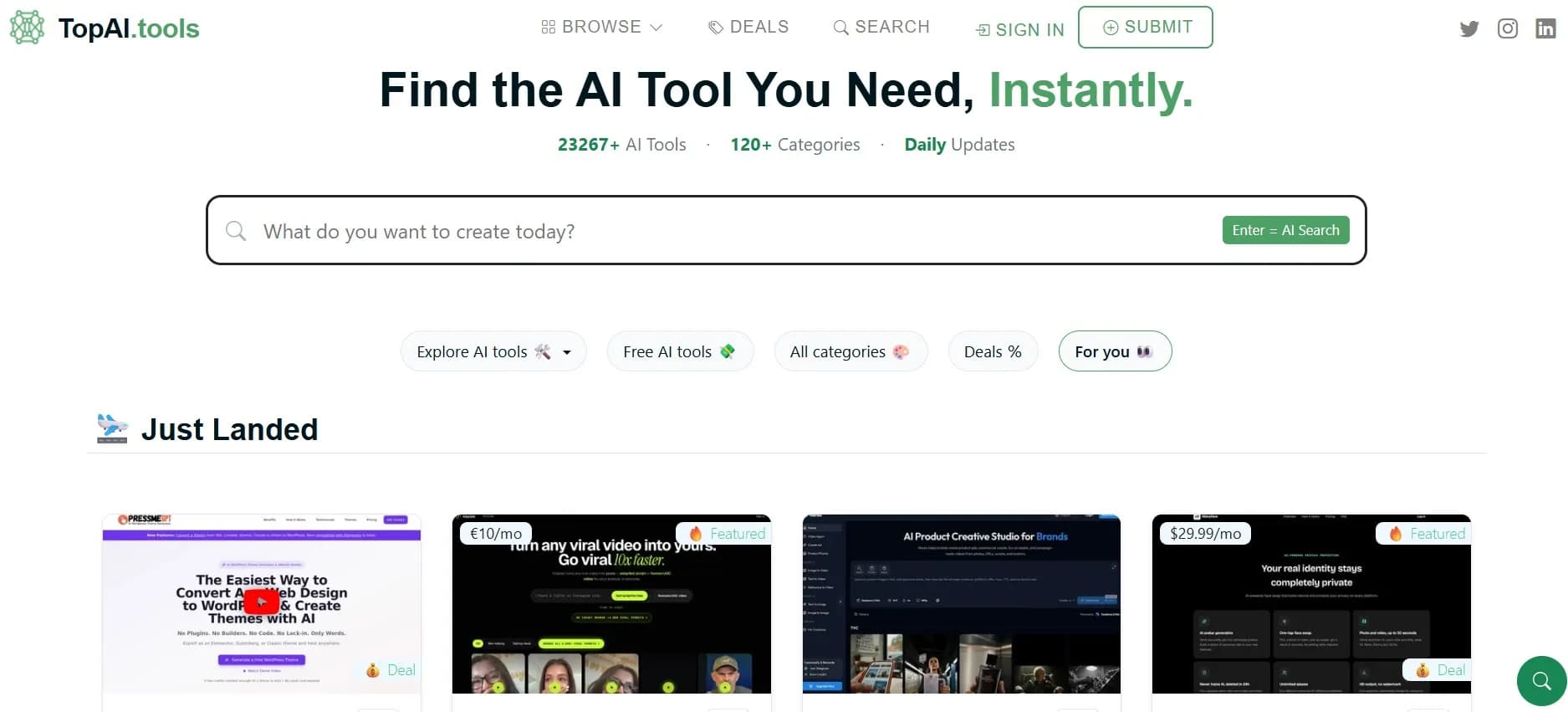
Task: Click the airplane icon beside Just Landed
Action: 112,428
